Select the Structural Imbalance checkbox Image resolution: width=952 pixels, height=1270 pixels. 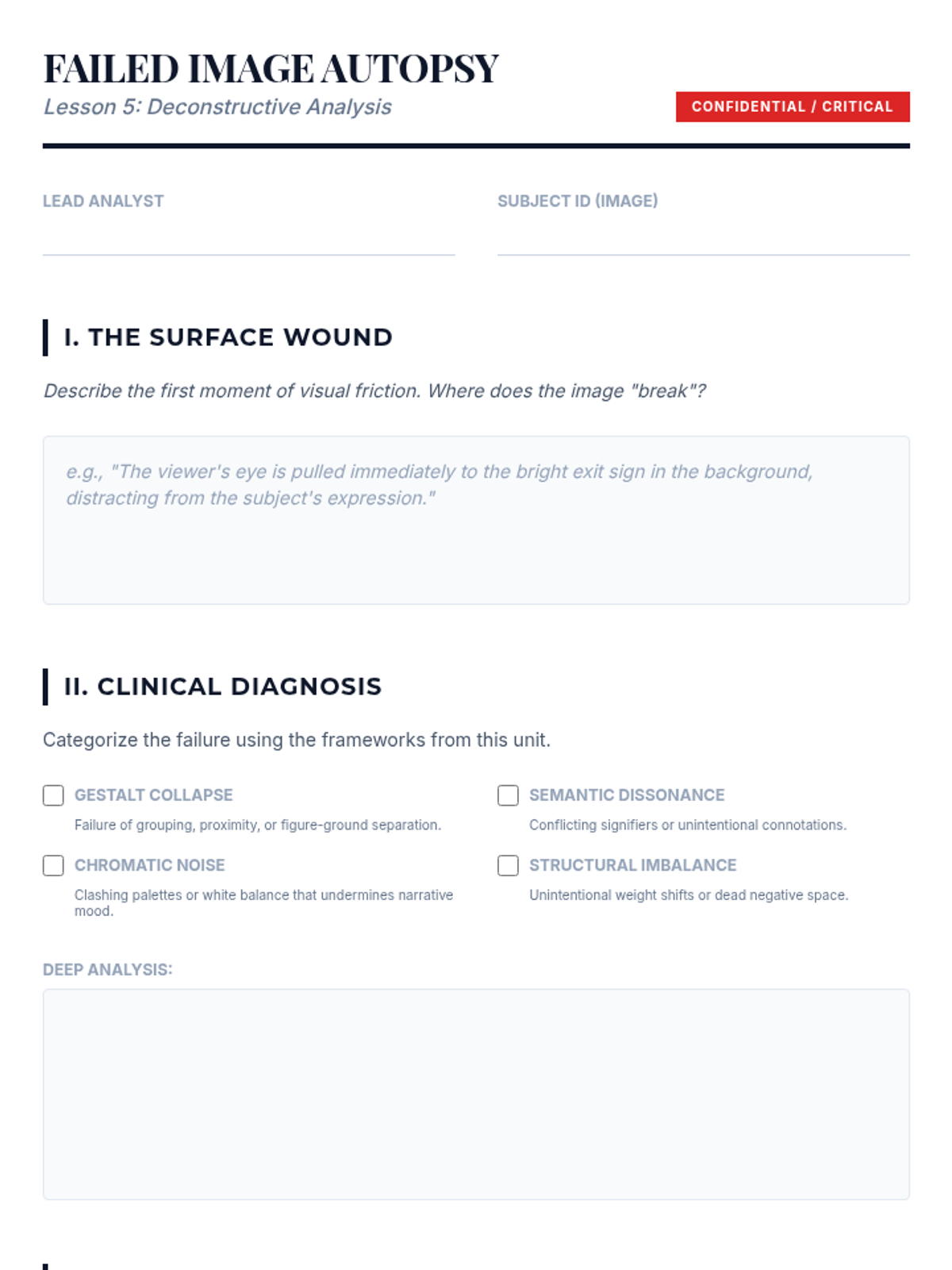[x=508, y=865]
